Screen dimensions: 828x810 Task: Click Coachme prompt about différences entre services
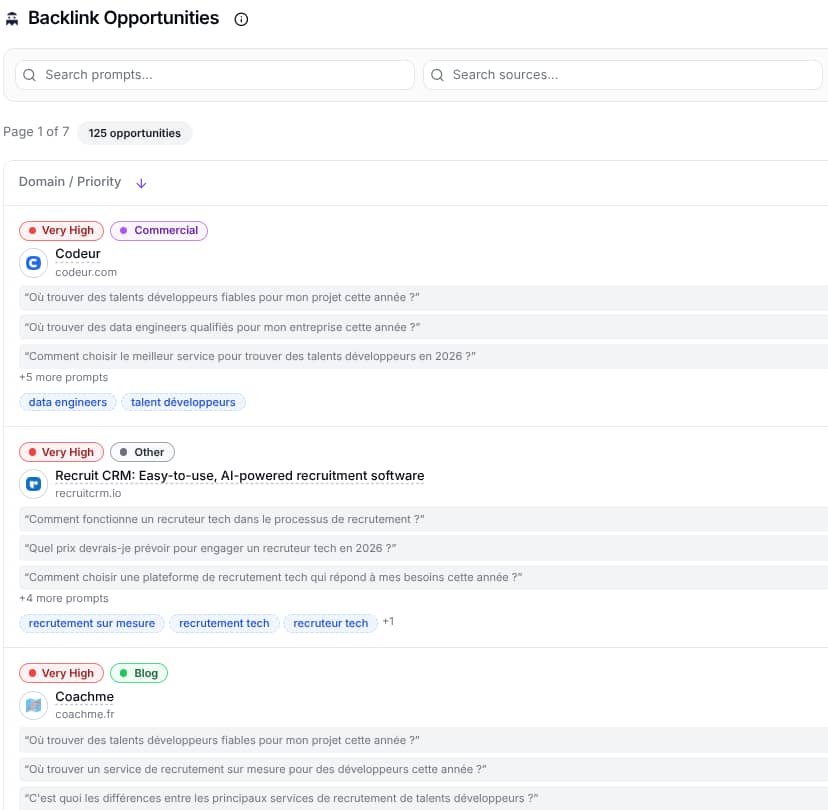pyautogui.click(x=424, y=798)
